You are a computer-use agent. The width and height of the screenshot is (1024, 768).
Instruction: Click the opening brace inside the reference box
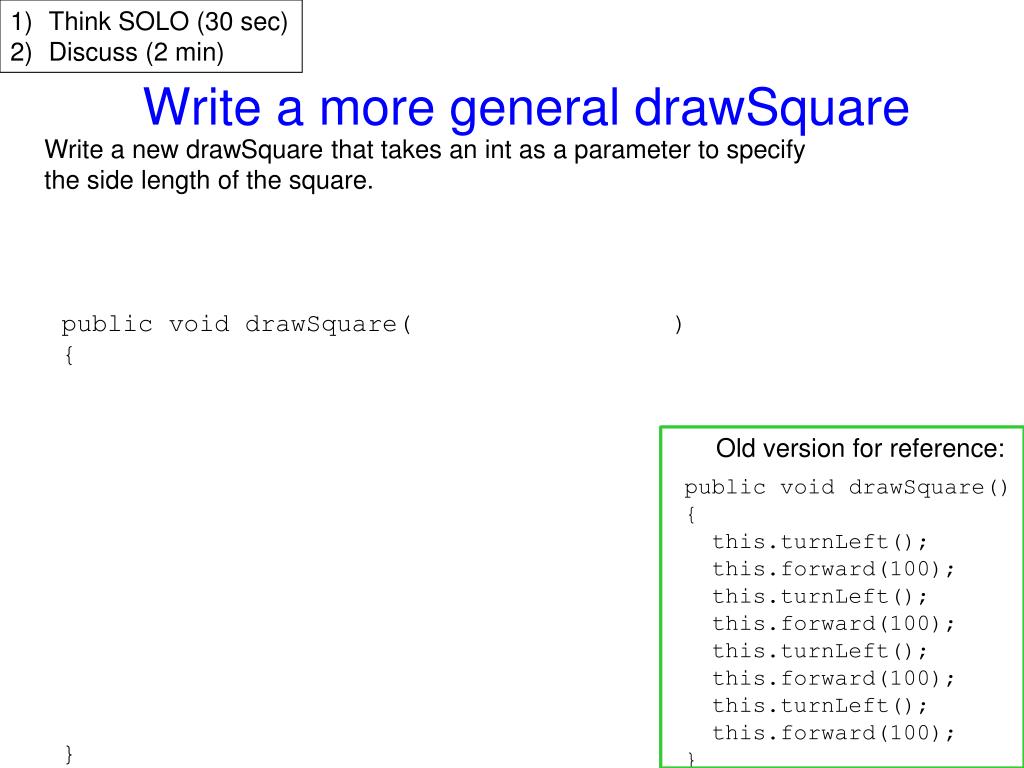691,515
